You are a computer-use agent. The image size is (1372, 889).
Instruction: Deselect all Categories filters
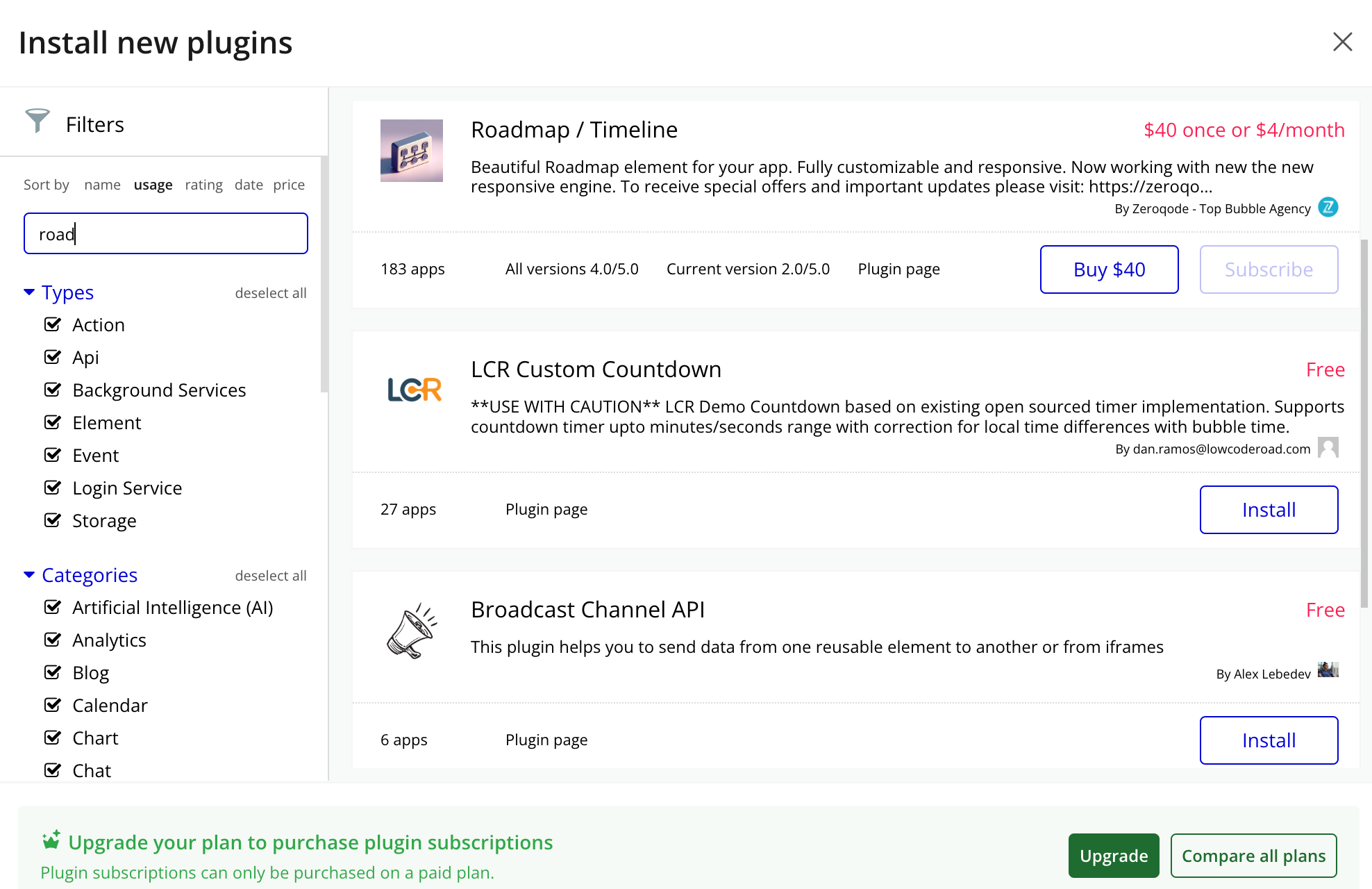(x=271, y=576)
